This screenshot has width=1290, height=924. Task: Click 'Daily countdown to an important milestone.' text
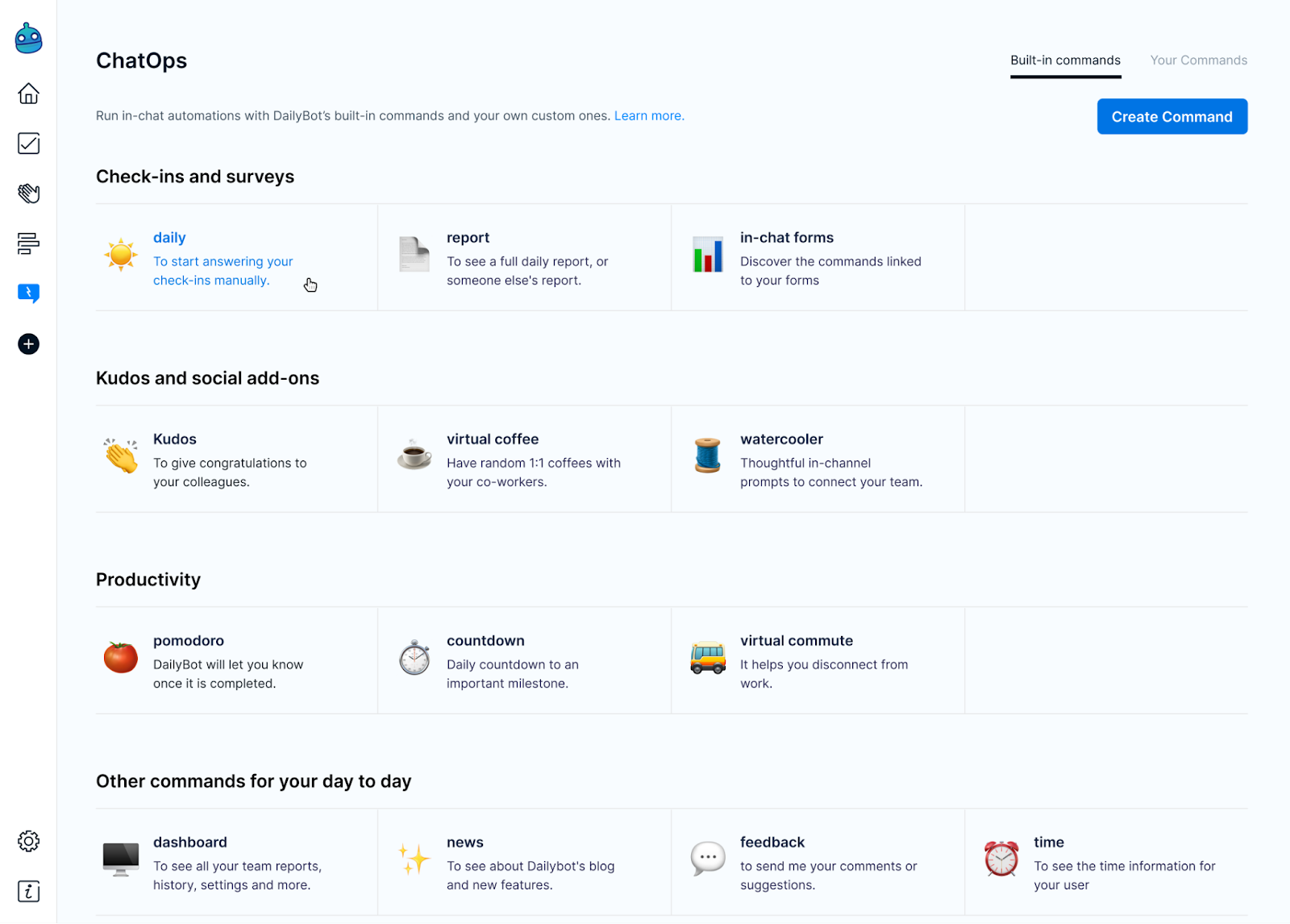513,674
